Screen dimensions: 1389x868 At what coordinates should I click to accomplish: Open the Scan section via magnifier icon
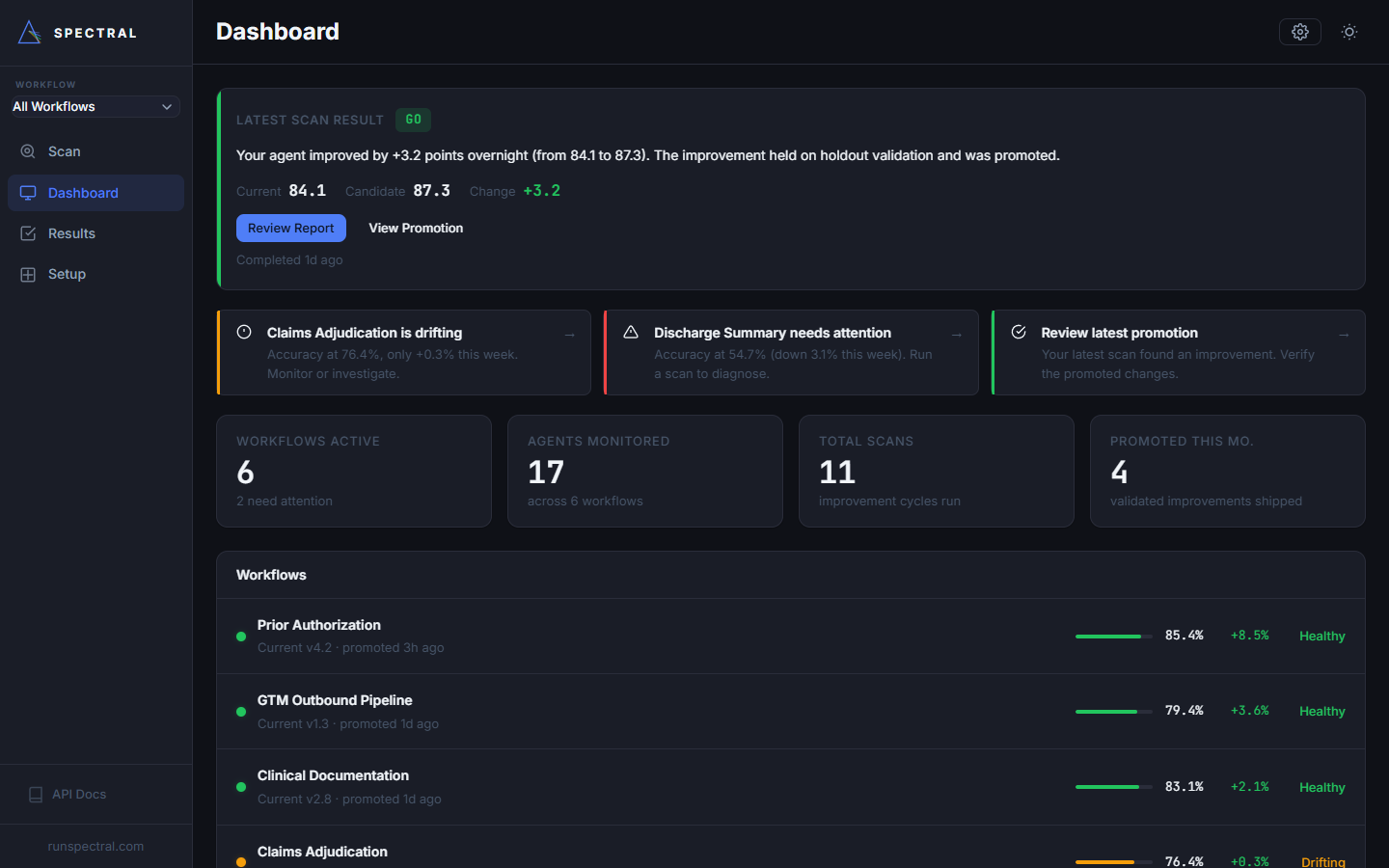[x=27, y=151]
